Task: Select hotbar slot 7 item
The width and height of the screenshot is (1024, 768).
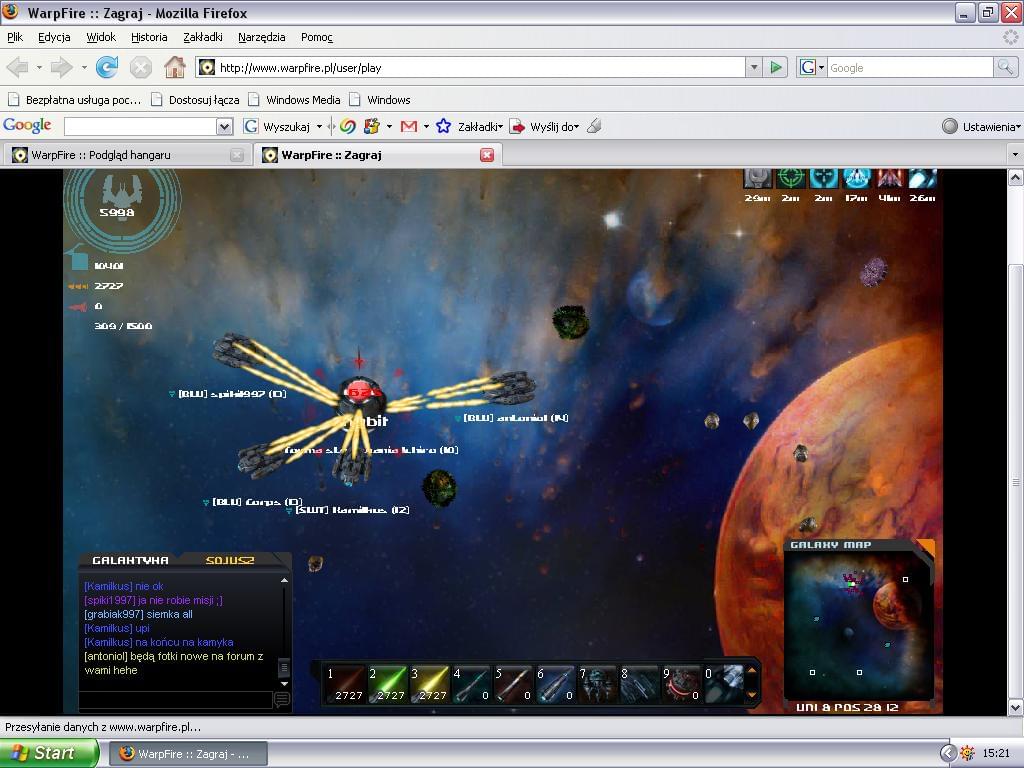Action: (596, 684)
